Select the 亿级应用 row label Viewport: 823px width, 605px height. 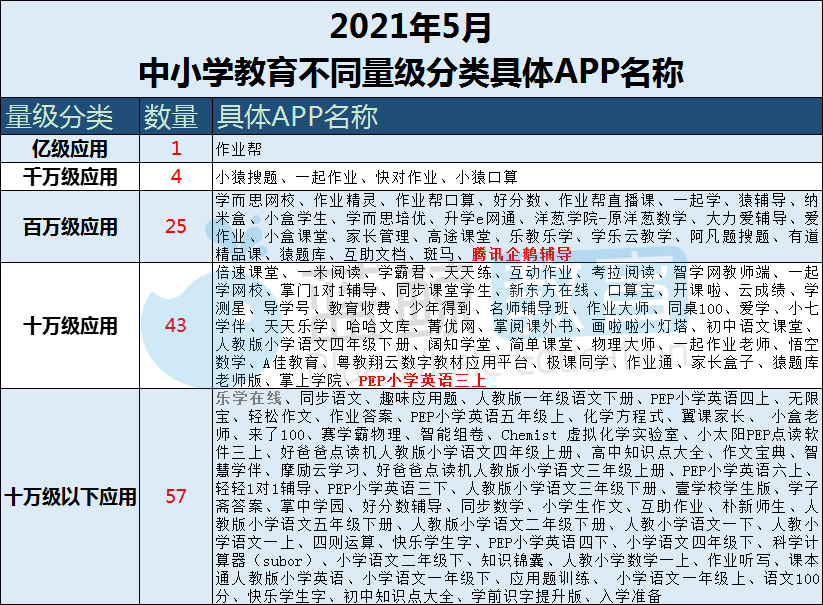pos(70,150)
